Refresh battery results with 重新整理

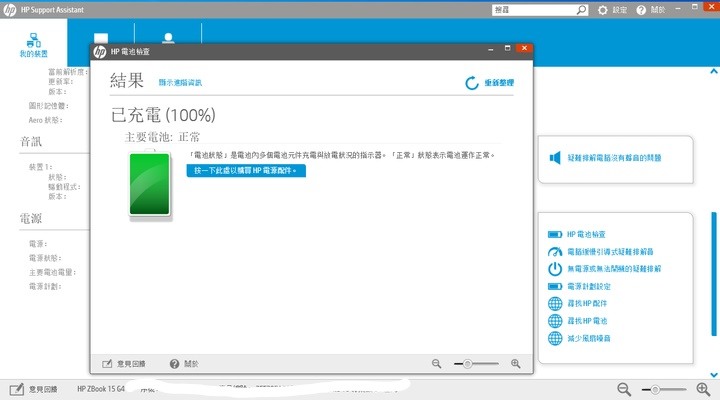pos(489,83)
